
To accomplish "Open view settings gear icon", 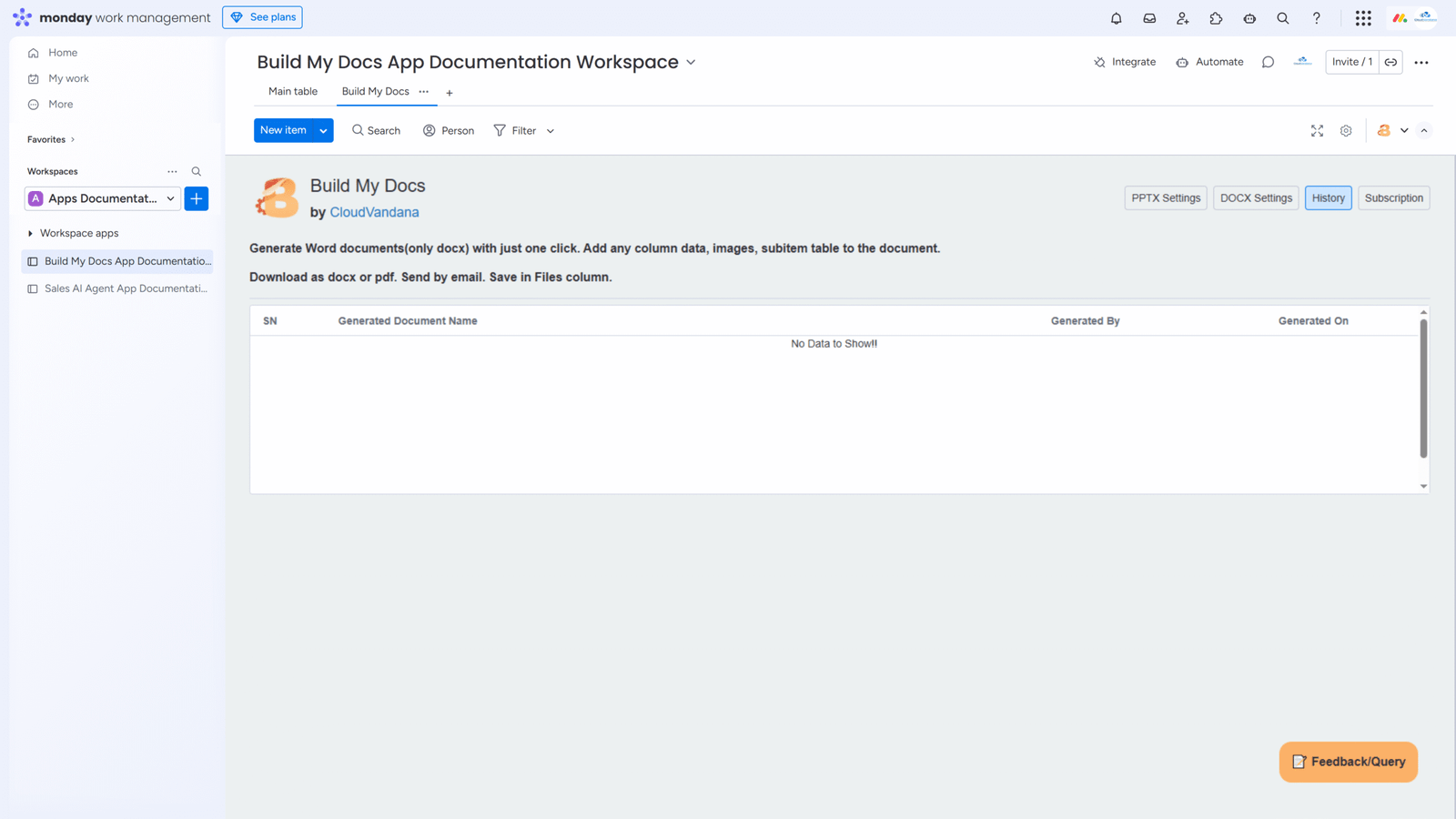I will pyautogui.click(x=1346, y=131).
